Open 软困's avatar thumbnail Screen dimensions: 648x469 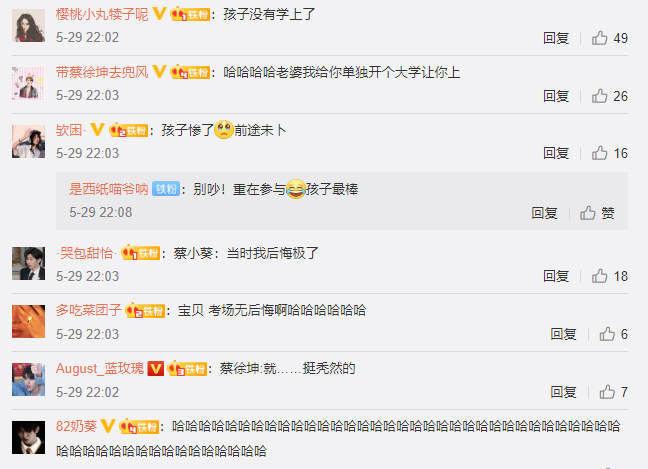(29, 142)
